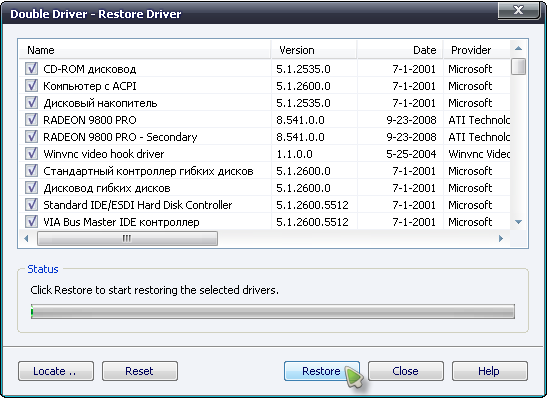547x398 pixels.
Task: Click the scroll up arrow of driver list
Action: pyautogui.click(x=518, y=48)
